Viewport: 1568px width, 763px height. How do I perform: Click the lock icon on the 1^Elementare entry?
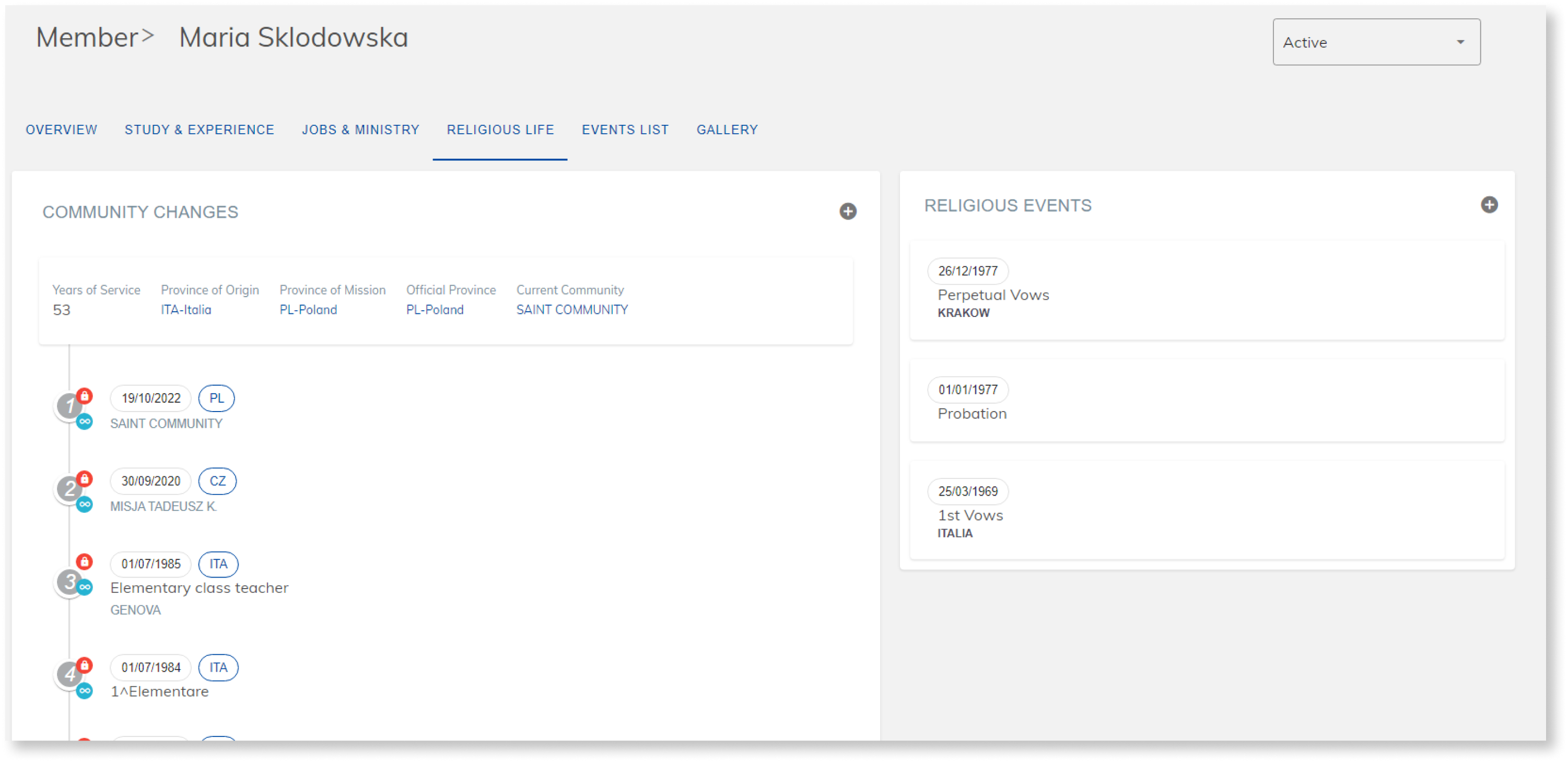[x=85, y=666]
